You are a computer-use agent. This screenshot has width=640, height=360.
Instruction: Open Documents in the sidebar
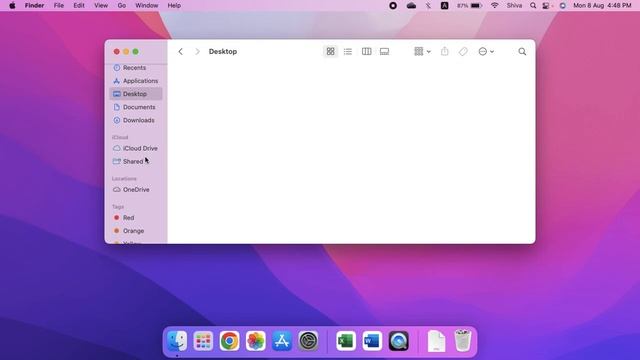pyautogui.click(x=136, y=107)
